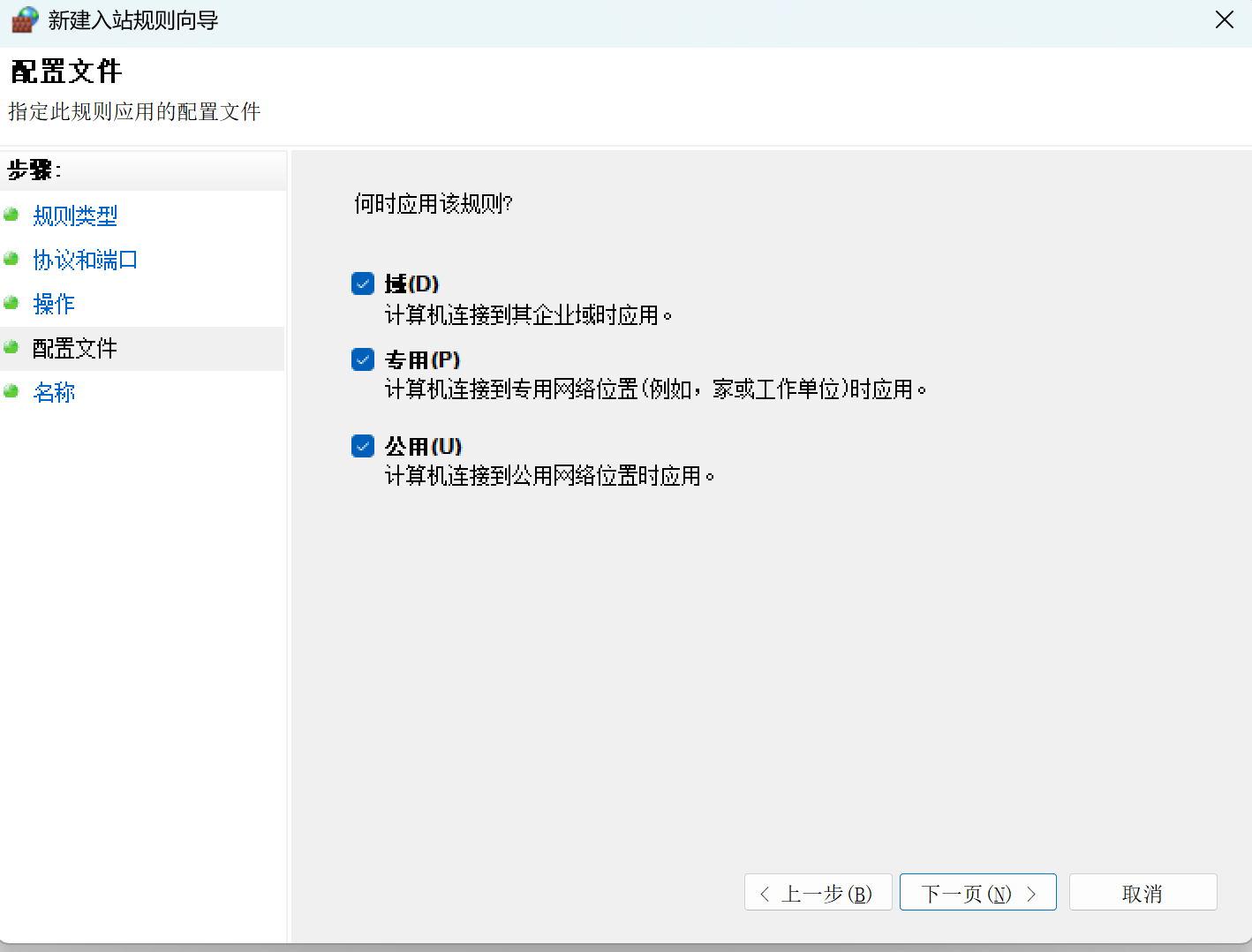Click the green bullet beside 配置文件
Screen dimensions: 1252x952
[11, 347]
